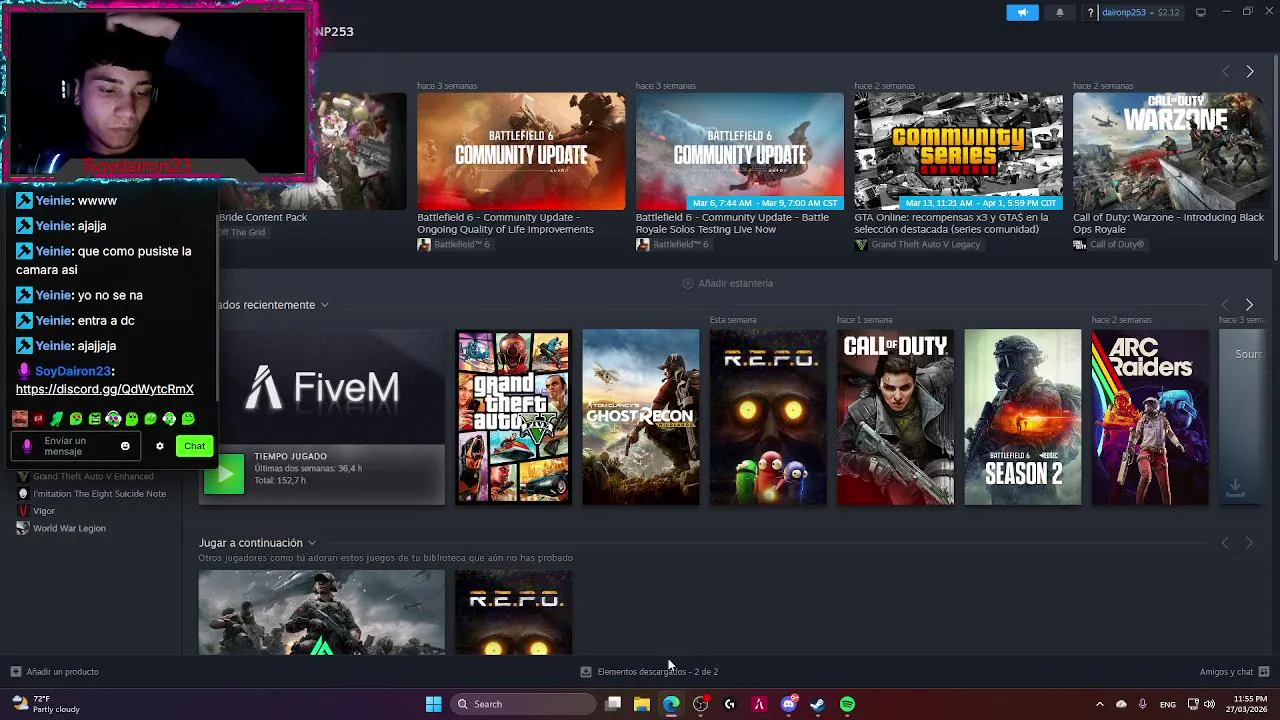
Task: Show next news items with top arrow
Action: [1249, 71]
